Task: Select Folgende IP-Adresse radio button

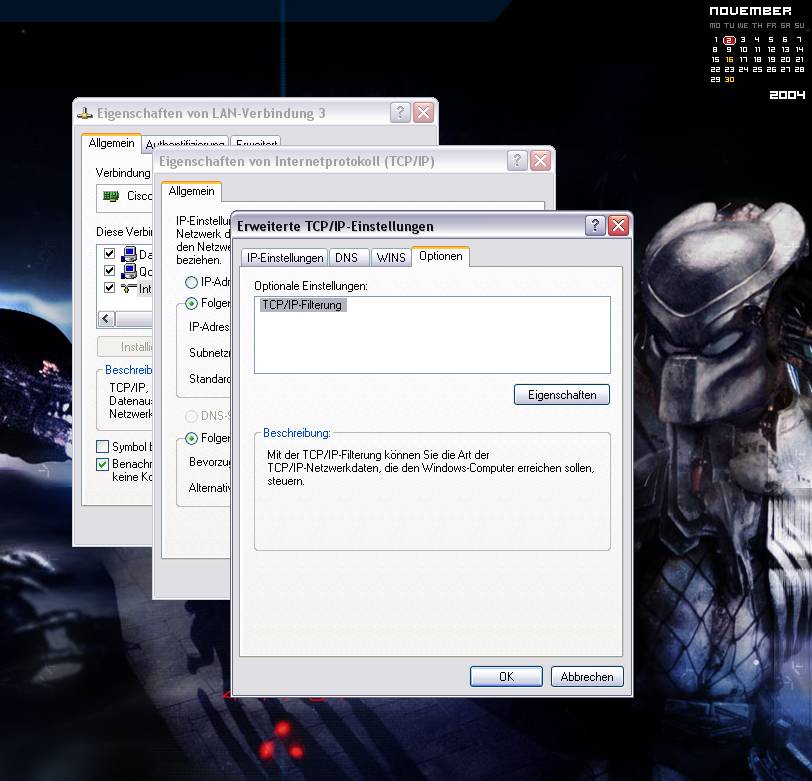Action: click(x=192, y=303)
